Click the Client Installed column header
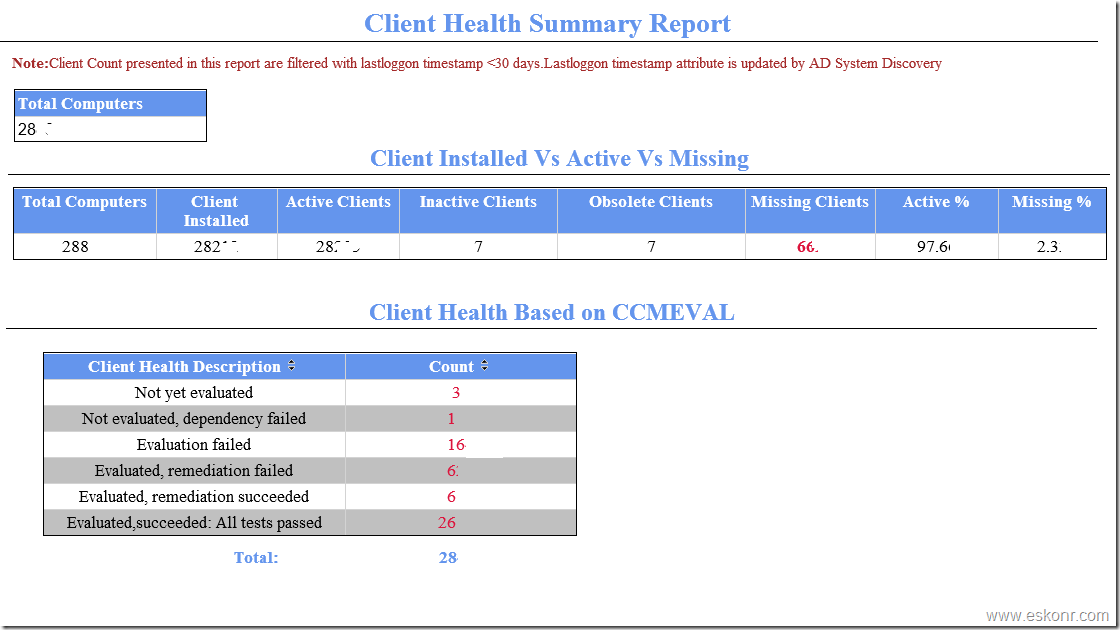This screenshot has width=1120, height=630. coord(215,210)
